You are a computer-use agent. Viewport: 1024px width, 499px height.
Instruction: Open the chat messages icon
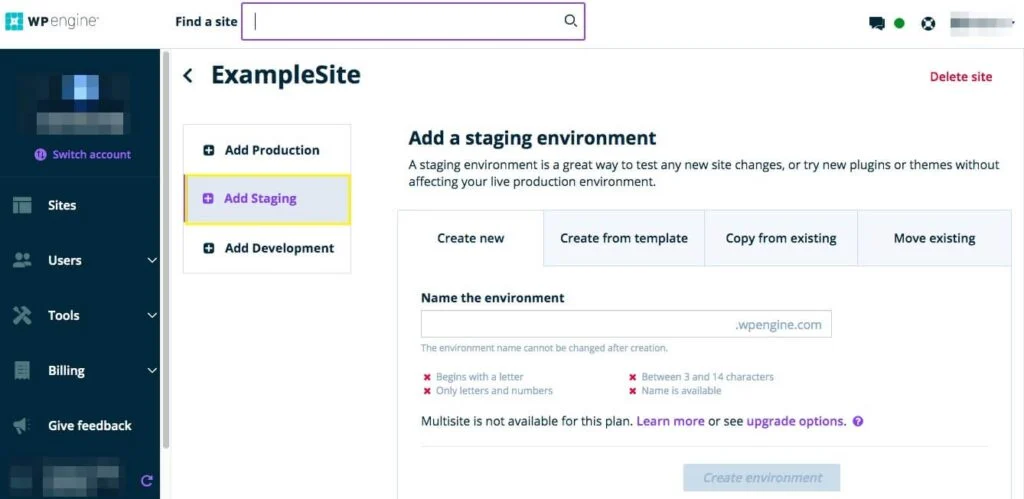(x=876, y=24)
